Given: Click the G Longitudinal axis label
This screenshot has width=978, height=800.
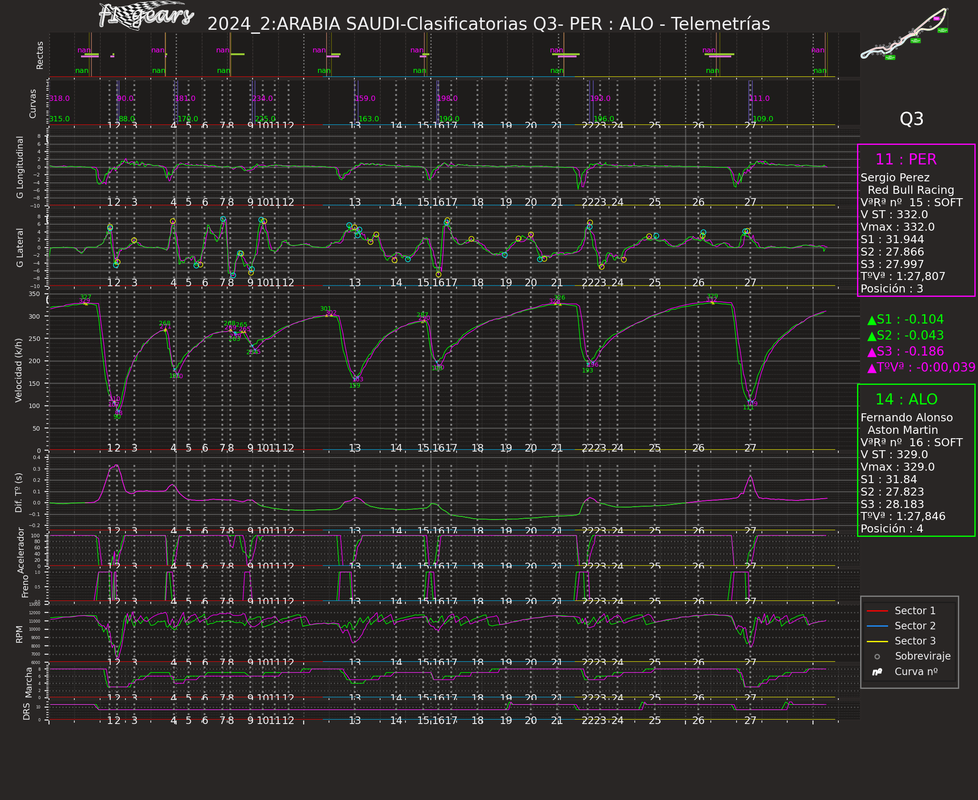Looking at the screenshot, I should click(x=20, y=168).
